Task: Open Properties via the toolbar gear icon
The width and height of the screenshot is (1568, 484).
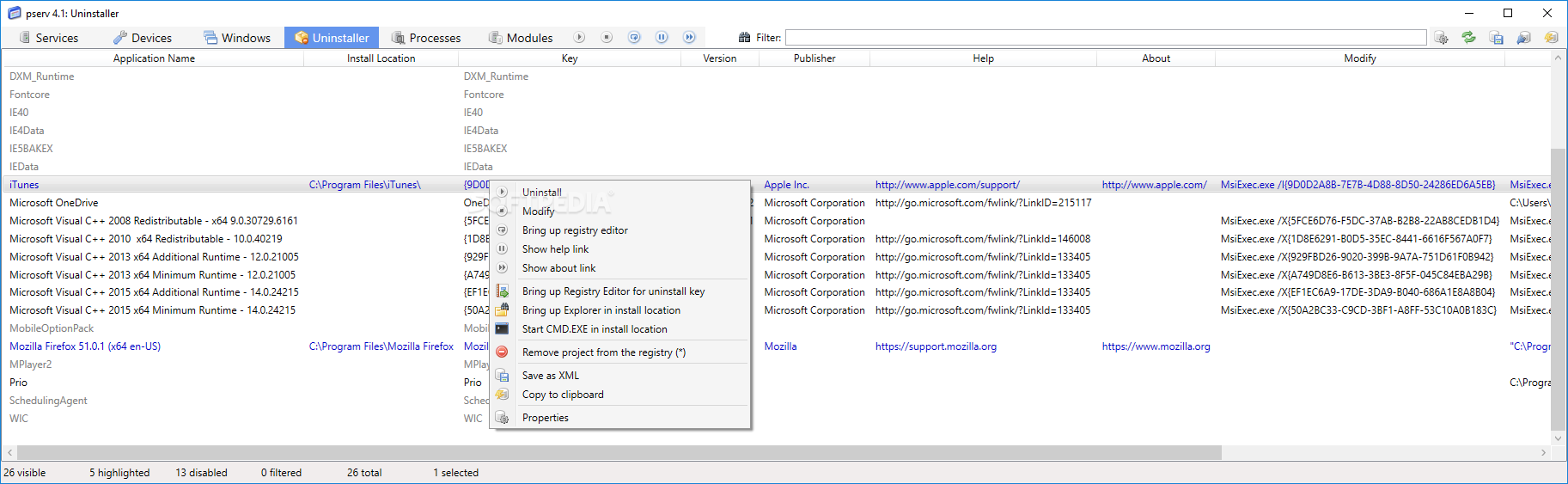Action: click(1442, 38)
